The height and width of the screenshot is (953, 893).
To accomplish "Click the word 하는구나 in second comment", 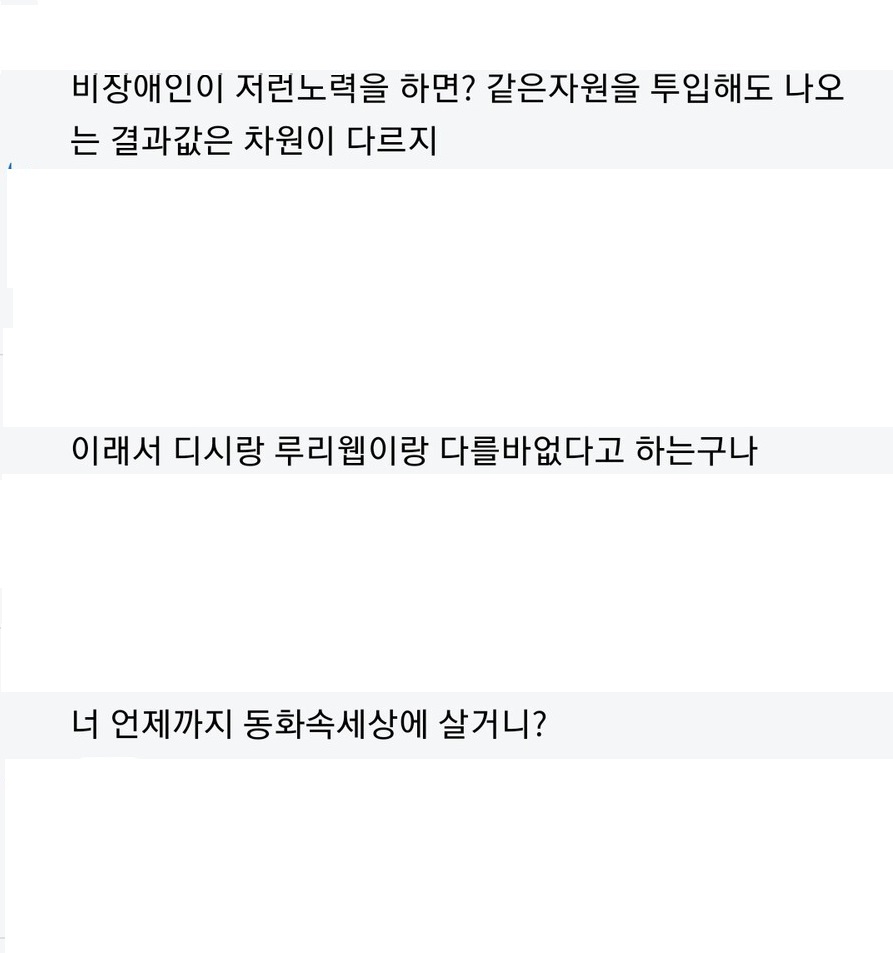I will pos(696,451).
